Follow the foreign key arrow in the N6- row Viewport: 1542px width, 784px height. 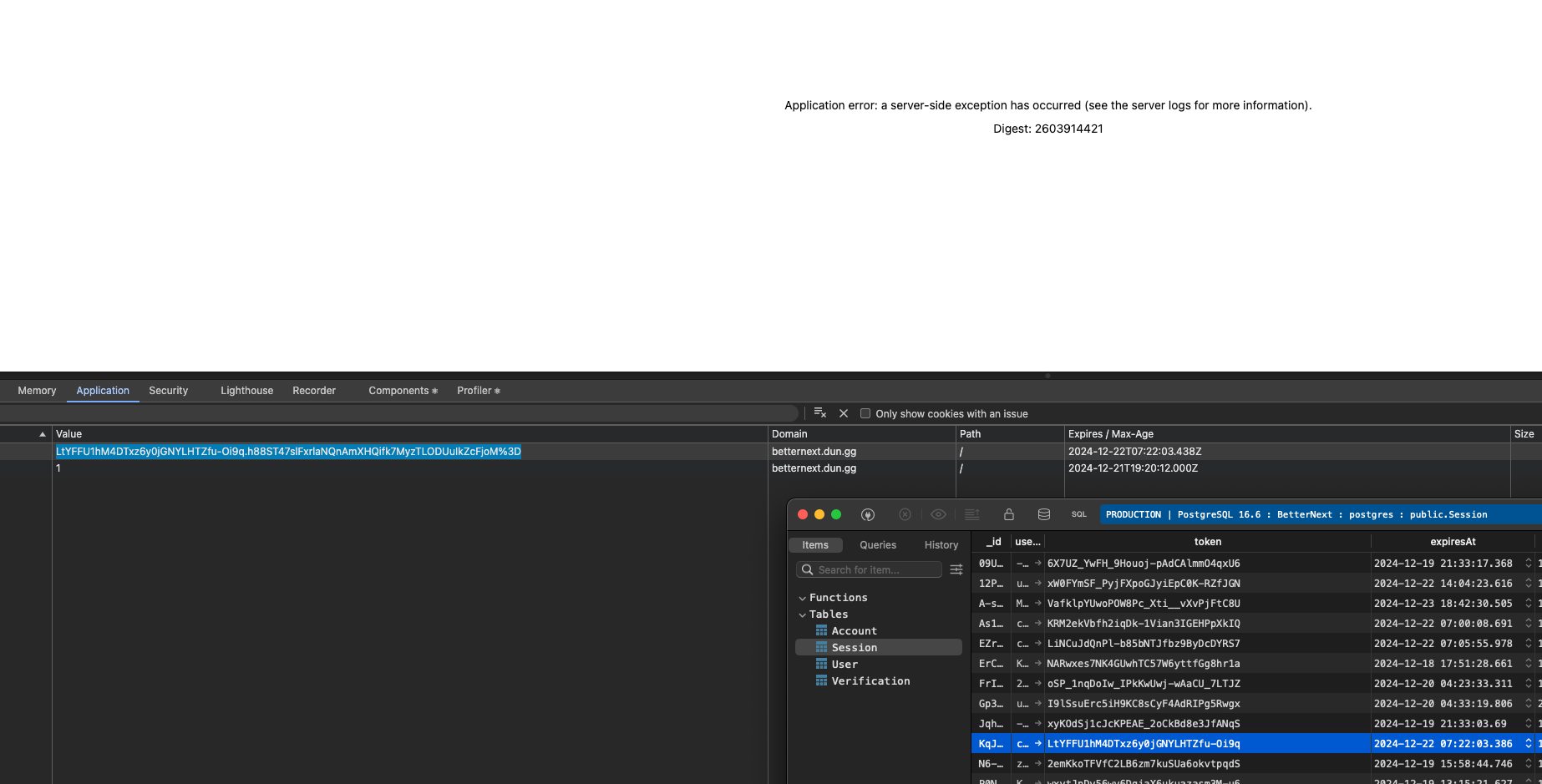click(x=1038, y=763)
